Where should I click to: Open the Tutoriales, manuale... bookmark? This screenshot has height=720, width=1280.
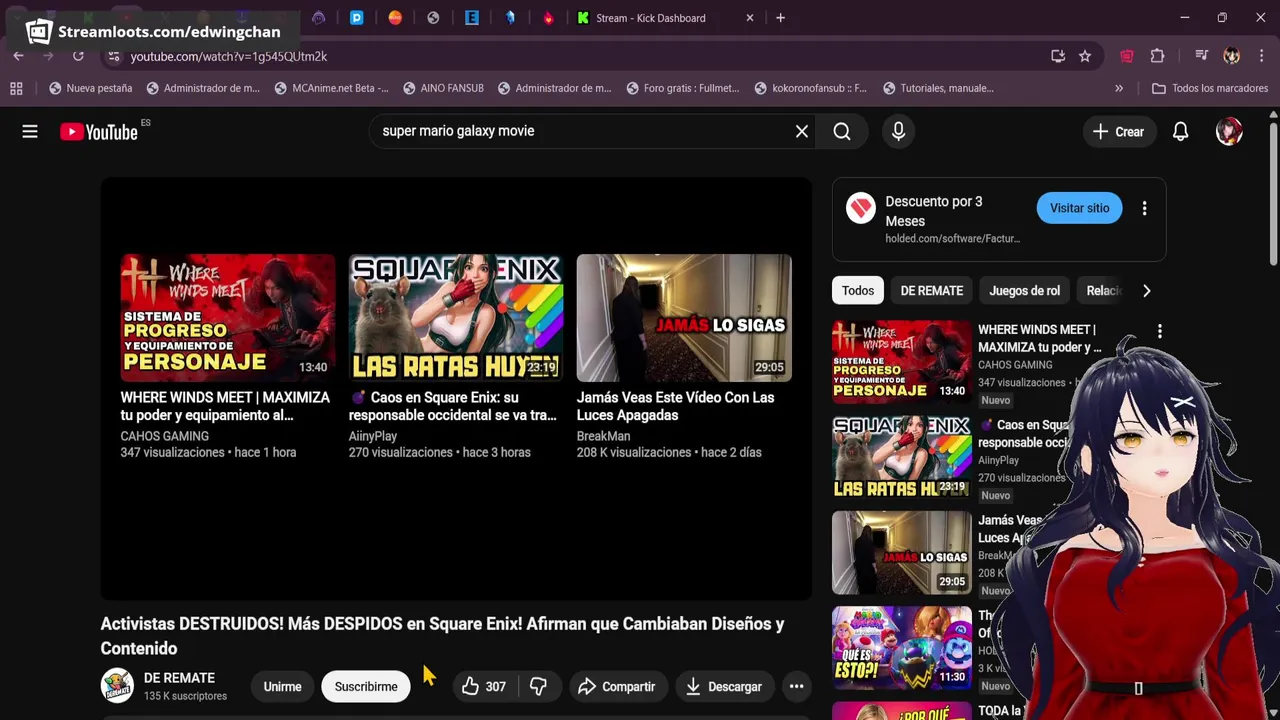click(x=938, y=88)
